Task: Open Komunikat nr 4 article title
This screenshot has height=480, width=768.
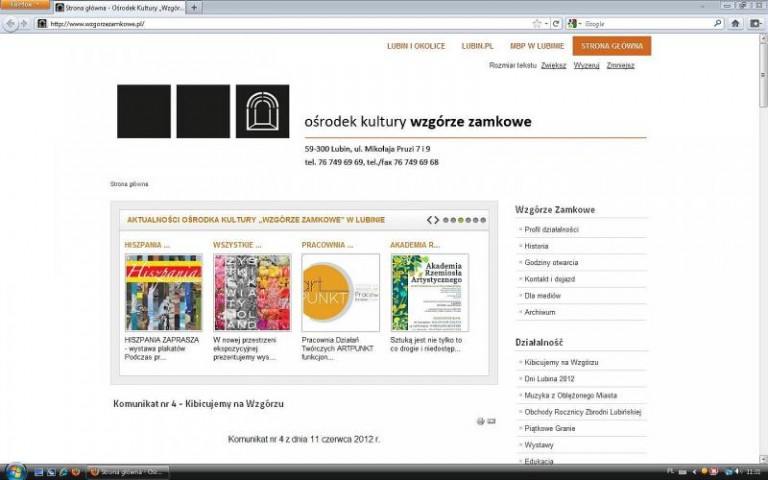Action: coord(198,404)
